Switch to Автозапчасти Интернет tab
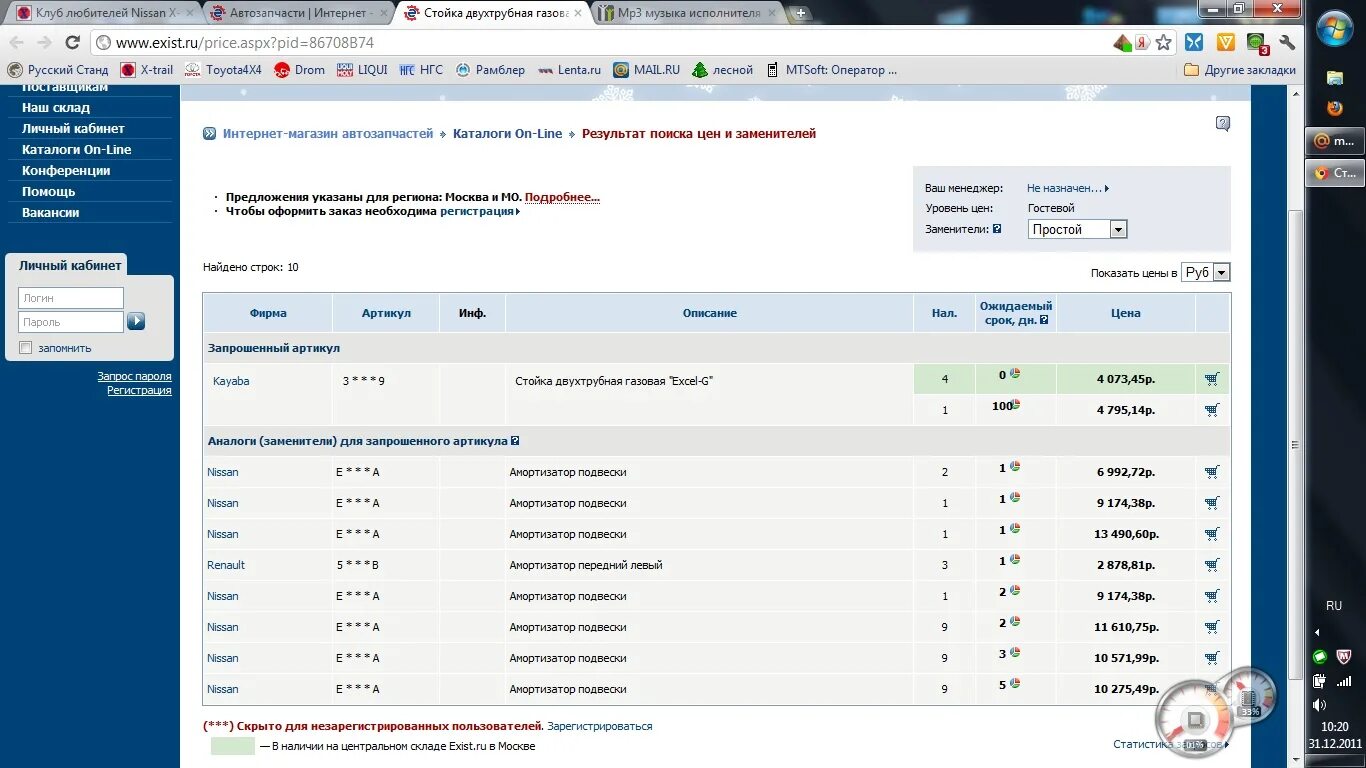 click(x=296, y=13)
